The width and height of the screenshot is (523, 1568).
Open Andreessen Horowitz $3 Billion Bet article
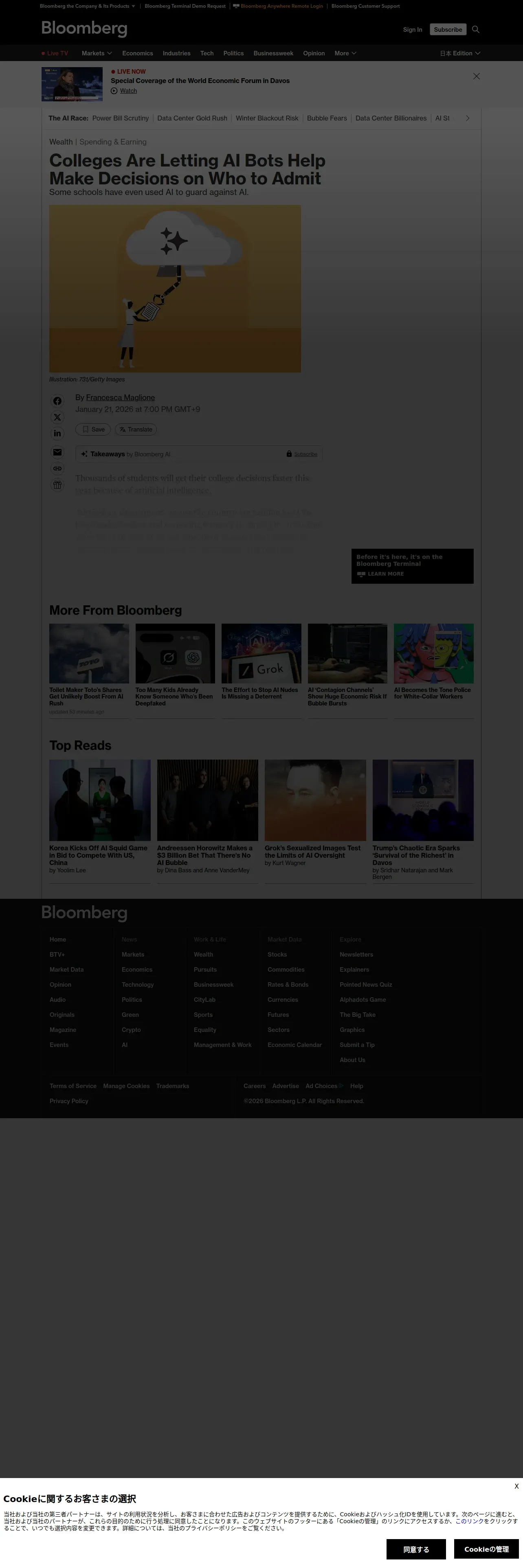[x=204, y=855]
